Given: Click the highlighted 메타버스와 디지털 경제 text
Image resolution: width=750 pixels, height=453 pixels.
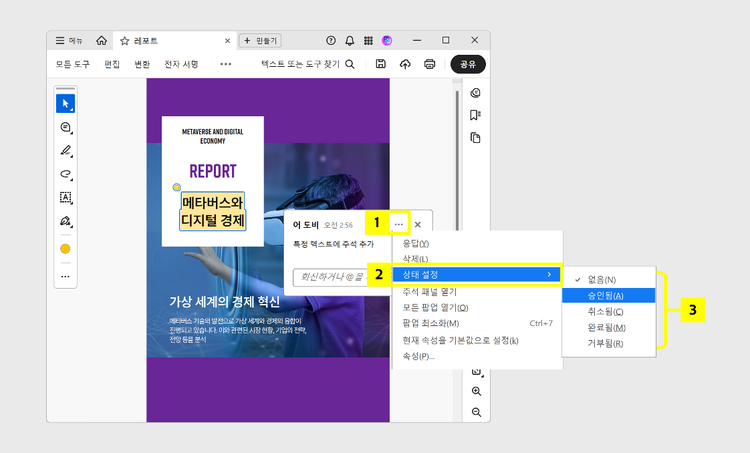Looking at the screenshot, I should (213, 211).
